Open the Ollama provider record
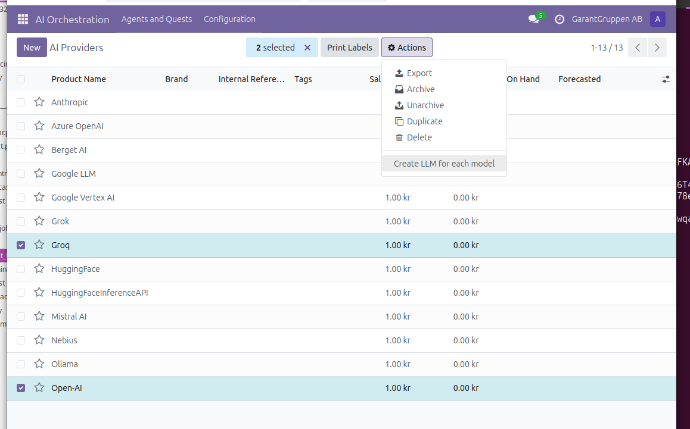The image size is (690, 429). (x=65, y=364)
